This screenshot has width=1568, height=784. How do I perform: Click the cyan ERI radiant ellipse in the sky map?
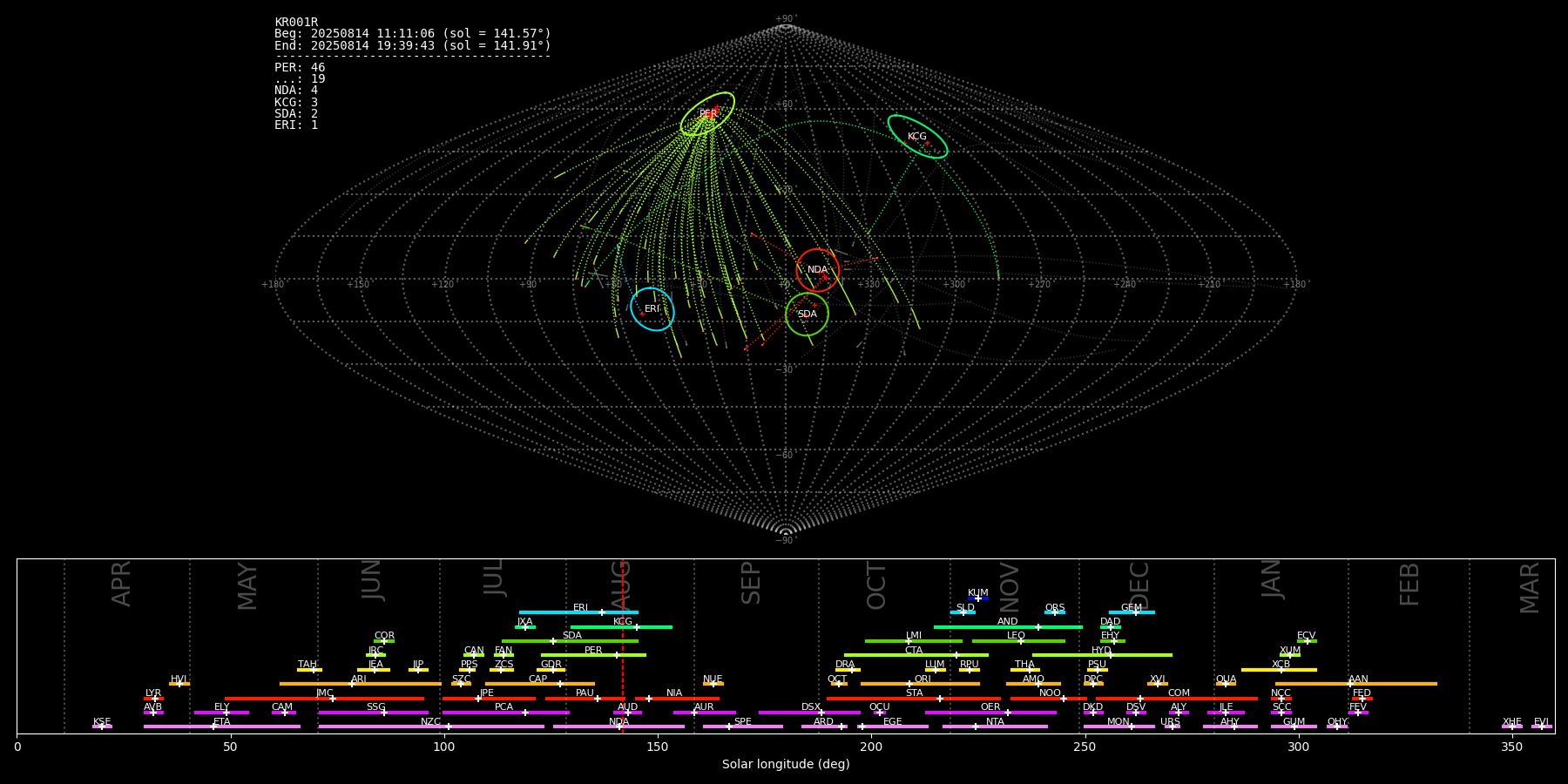click(x=652, y=309)
